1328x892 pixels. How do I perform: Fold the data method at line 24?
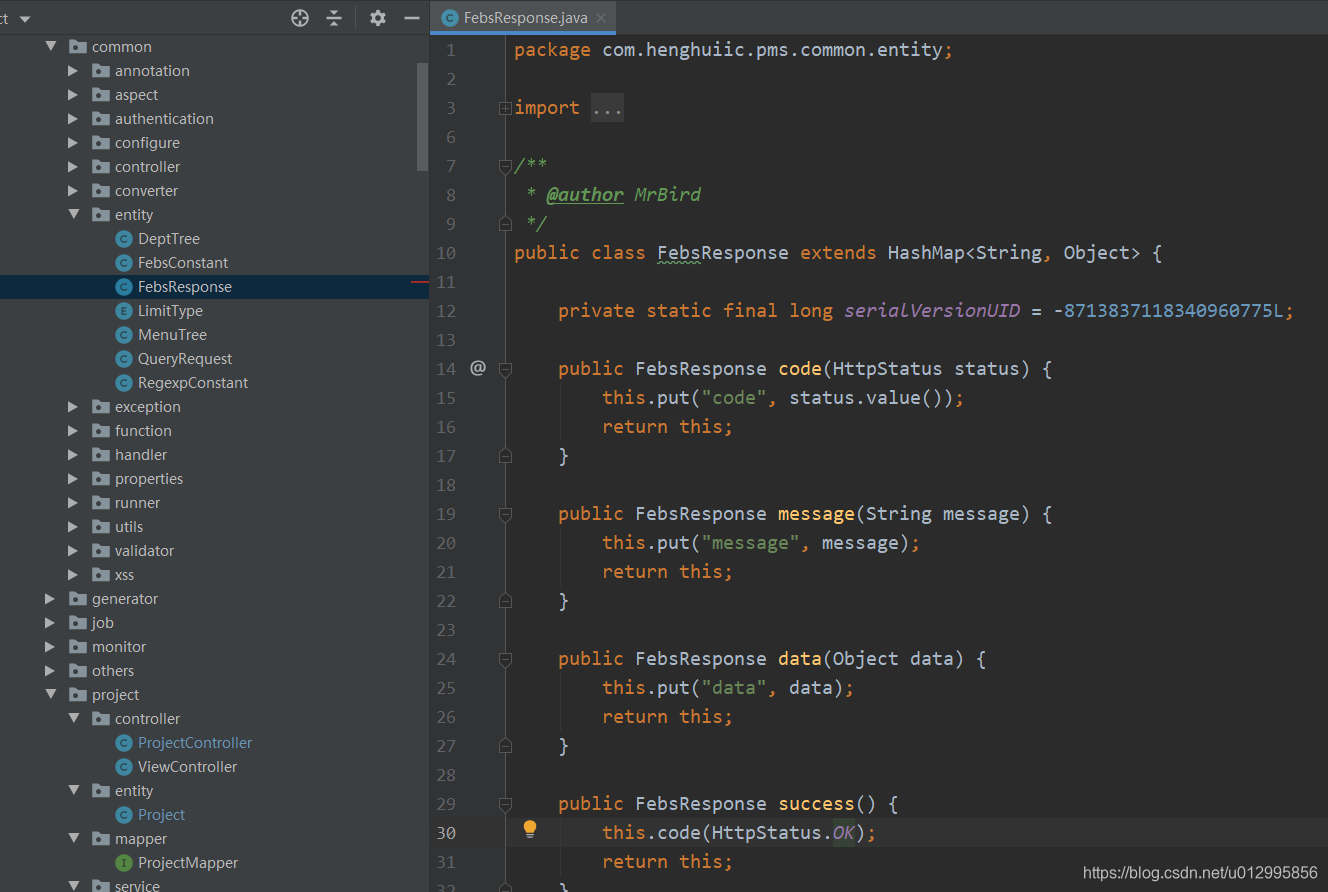(505, 659)
